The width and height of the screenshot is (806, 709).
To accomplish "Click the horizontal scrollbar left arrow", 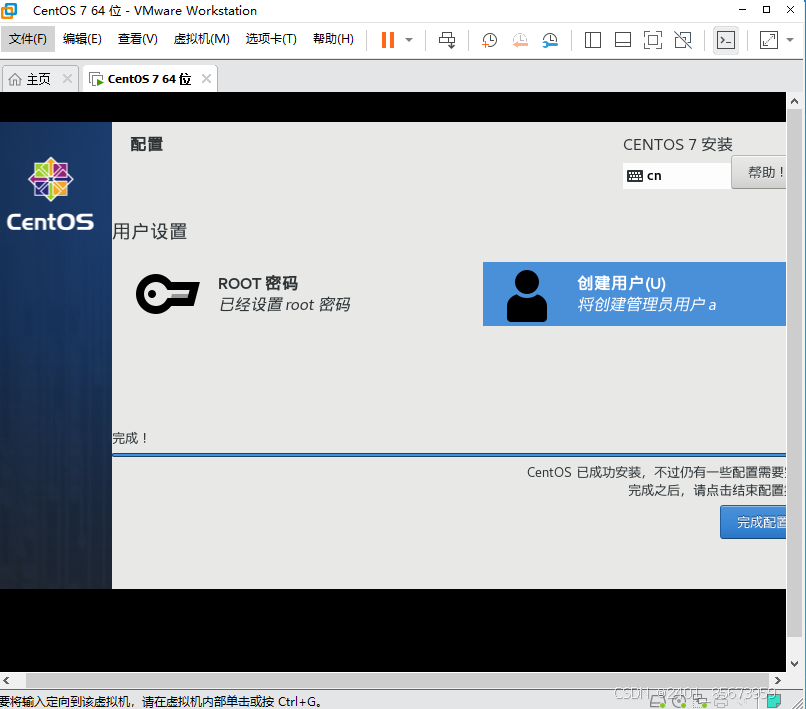I will pos(6,680).
